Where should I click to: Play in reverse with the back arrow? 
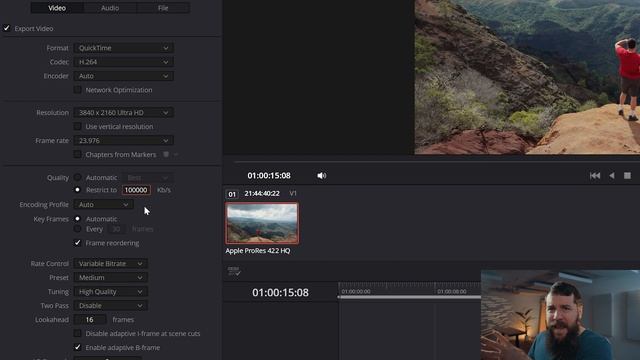click(x=611, y=176)
